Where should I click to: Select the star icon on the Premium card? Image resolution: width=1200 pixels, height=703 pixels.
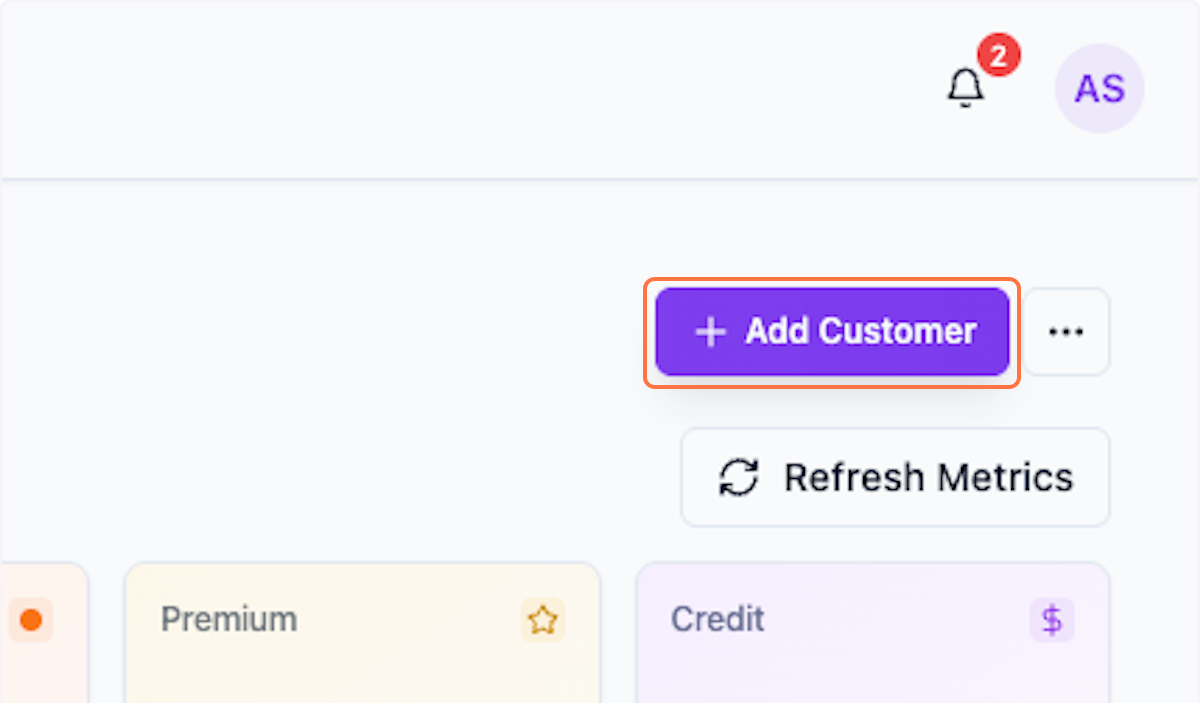click(x=542, y=620)
